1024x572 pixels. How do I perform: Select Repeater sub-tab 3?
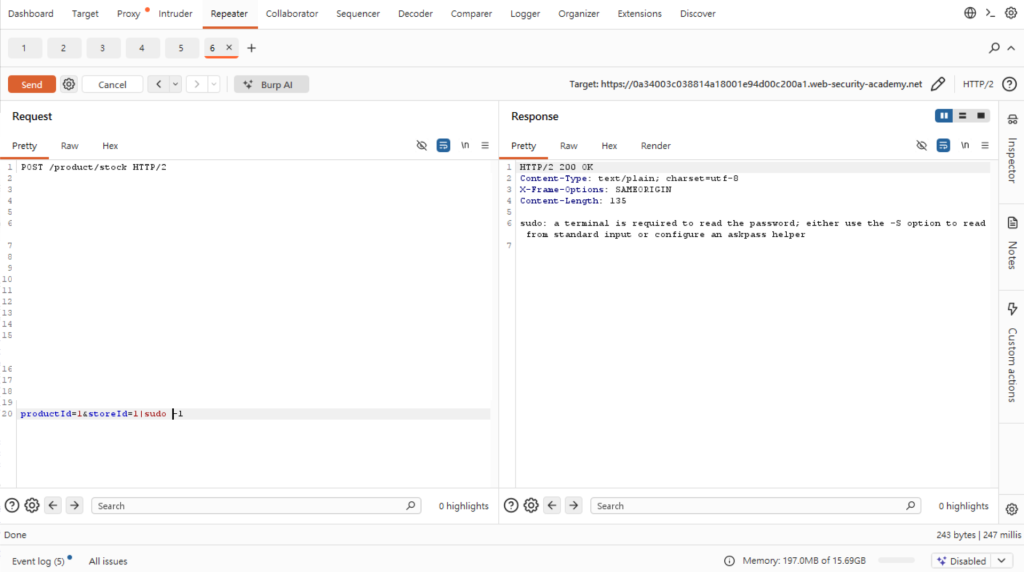(103, 48)
